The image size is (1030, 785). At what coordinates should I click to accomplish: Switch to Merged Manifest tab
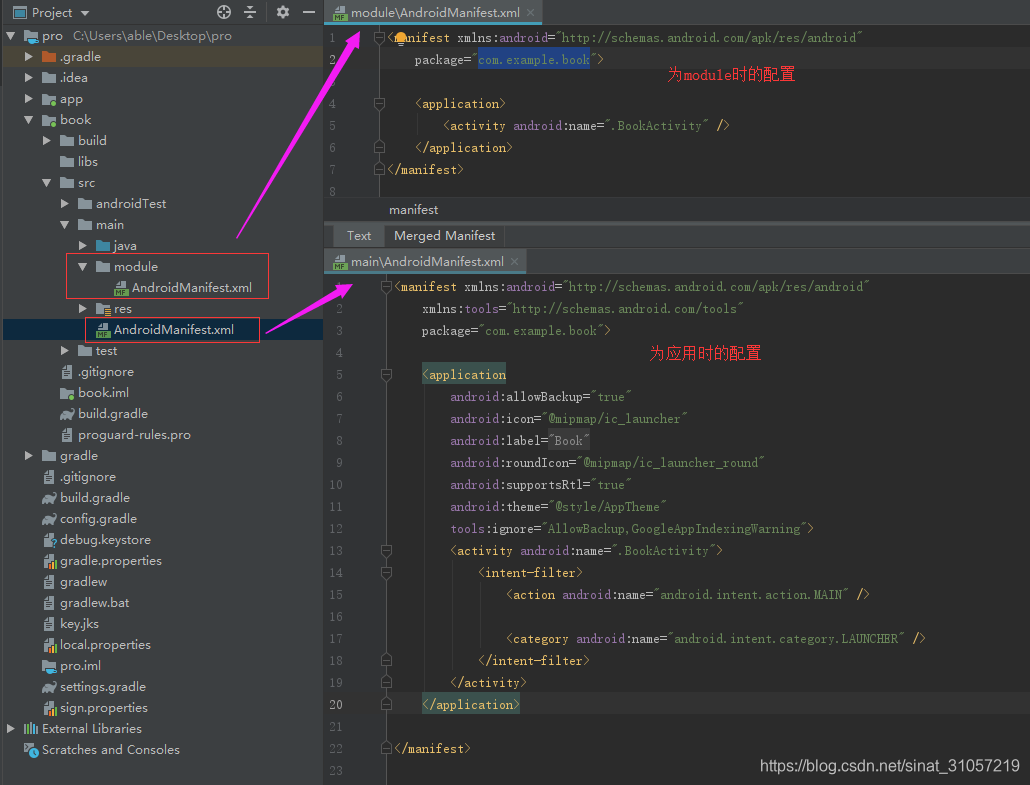(445, 236)
